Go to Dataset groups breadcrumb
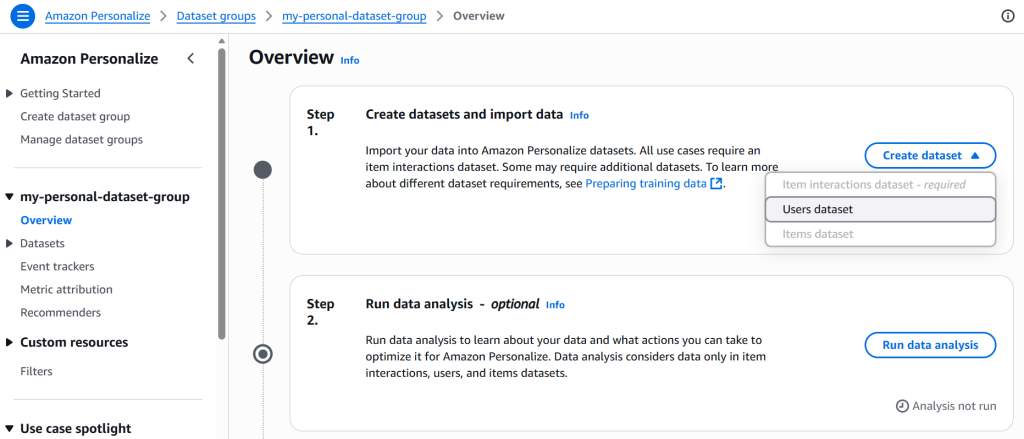Viewport: 1024px width, 439px height. pyautogui.click(x=216, y=16)
